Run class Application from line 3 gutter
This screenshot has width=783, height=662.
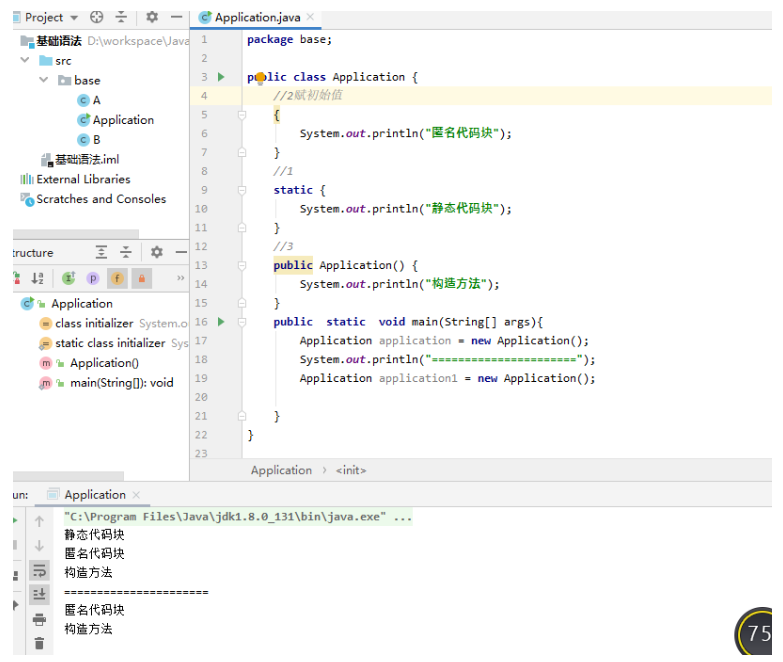[x=221, y=77]
